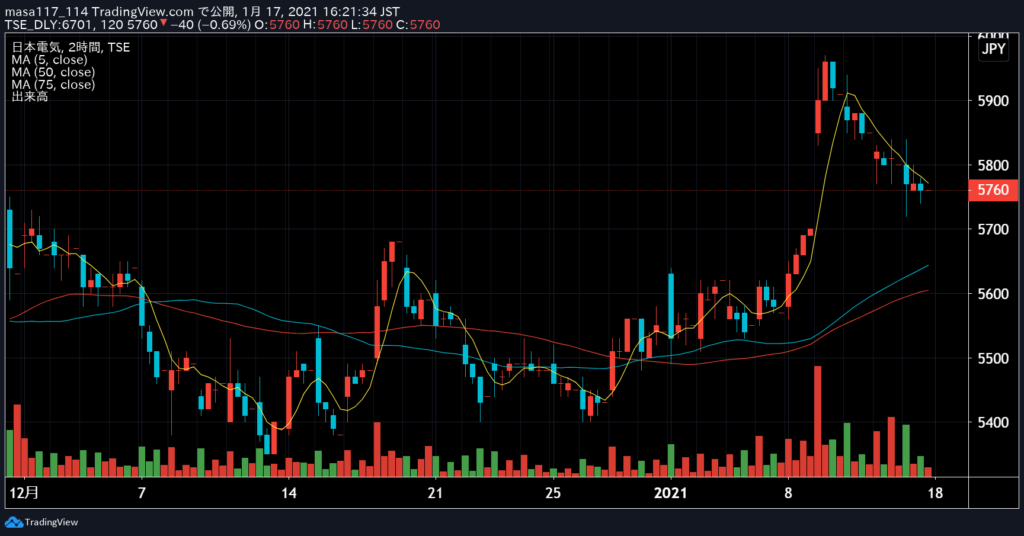Viewport: 1024px width, 536px height.
Task: Click the 18 date axis label
Action: click(x=935, y=493)
